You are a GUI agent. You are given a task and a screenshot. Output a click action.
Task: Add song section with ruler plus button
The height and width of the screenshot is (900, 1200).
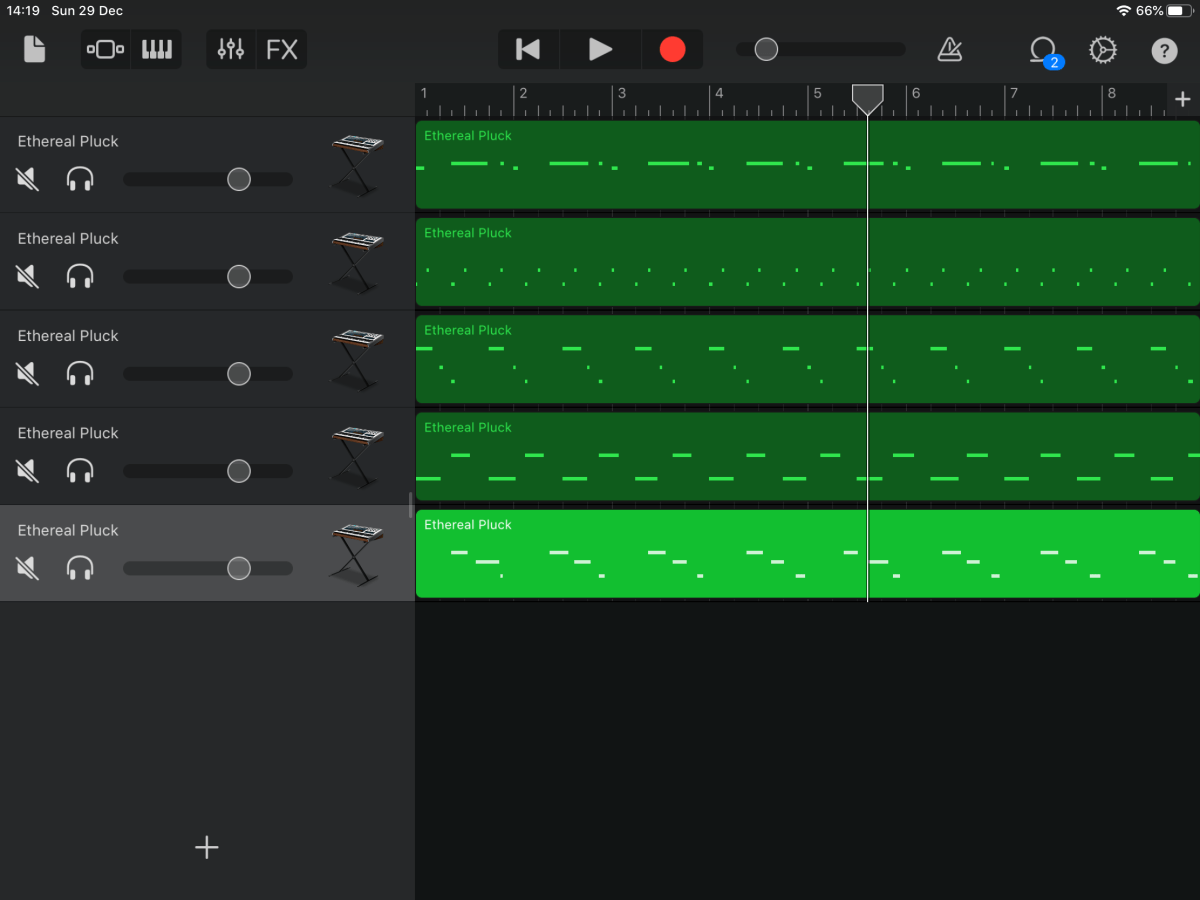[1182, 99]
